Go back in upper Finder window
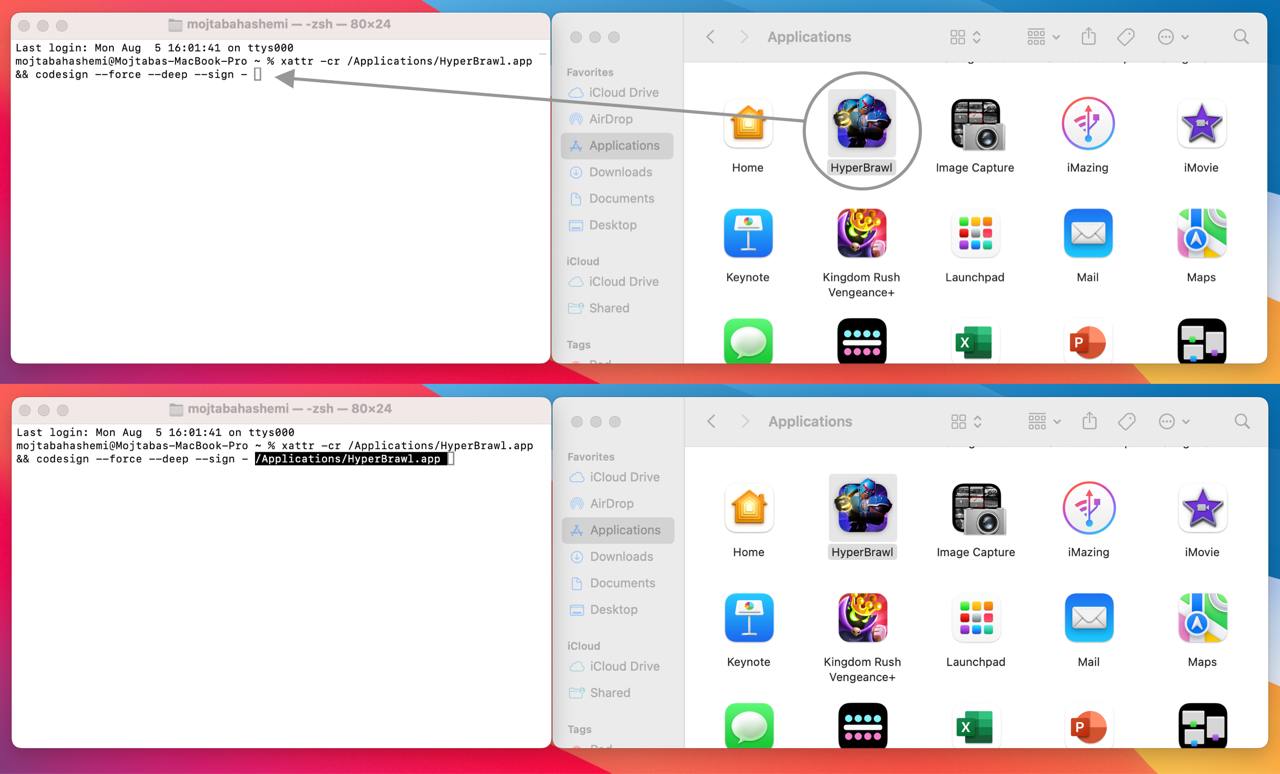Viewport: 1280px width, 774px height. coord(710,37)
